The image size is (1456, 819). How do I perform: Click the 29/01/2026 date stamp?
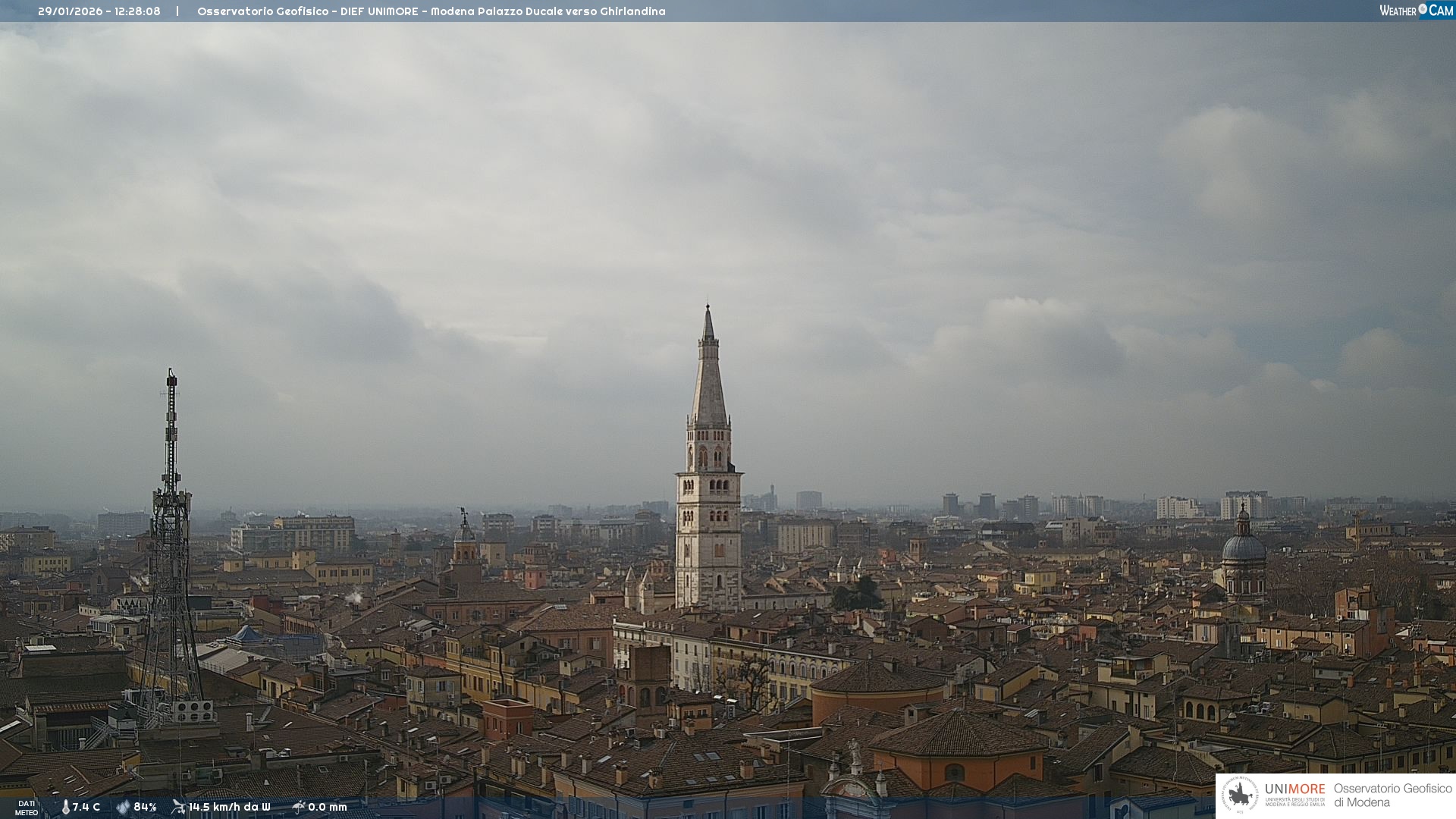coord(70,11)
